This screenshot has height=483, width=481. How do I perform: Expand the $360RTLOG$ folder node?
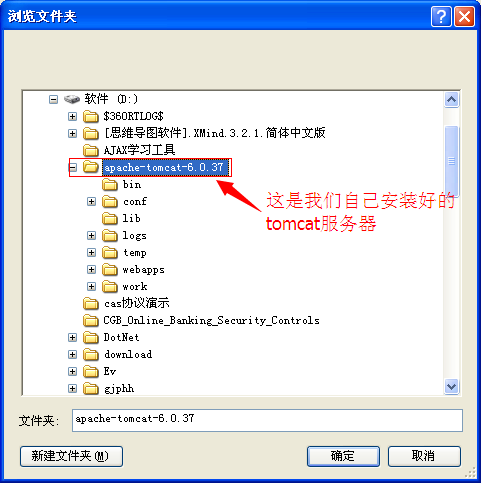[x=72, y=116]
